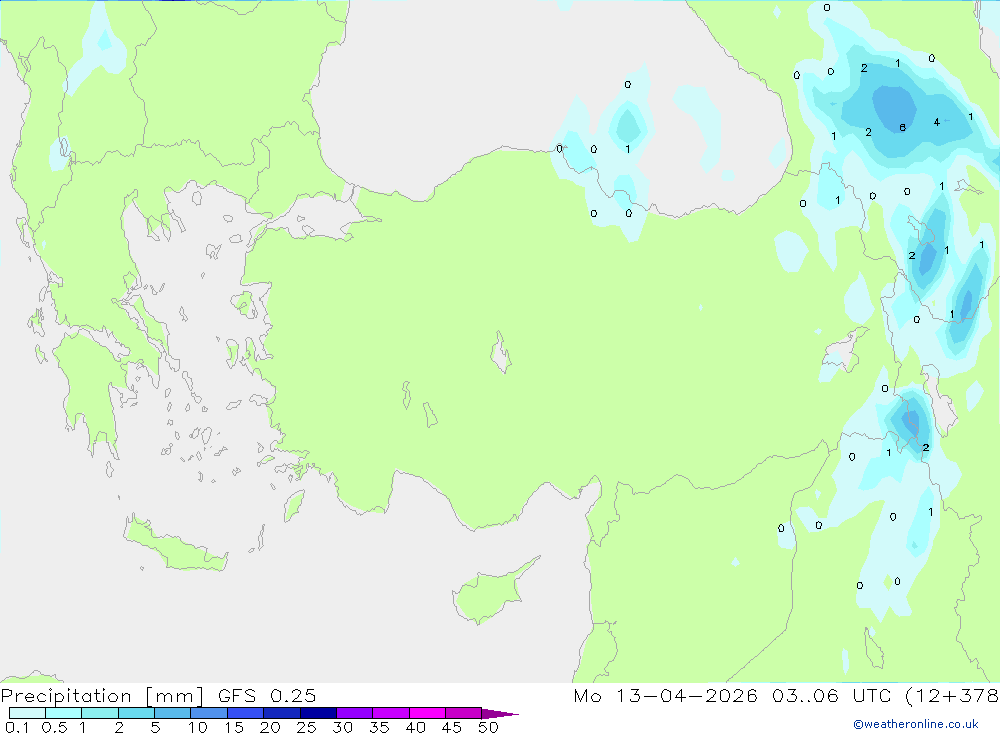
Task: Click the legend label '30'
Action: (343, 727)
